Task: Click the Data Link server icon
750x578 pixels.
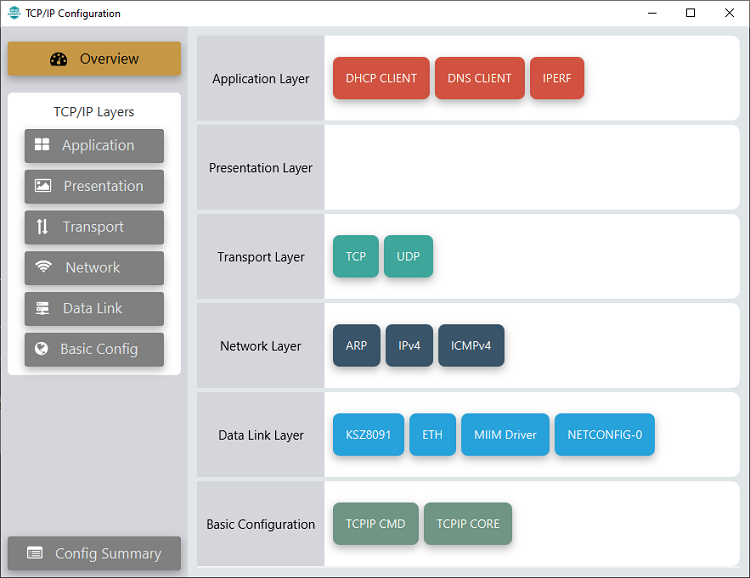Action: [42, 308]
